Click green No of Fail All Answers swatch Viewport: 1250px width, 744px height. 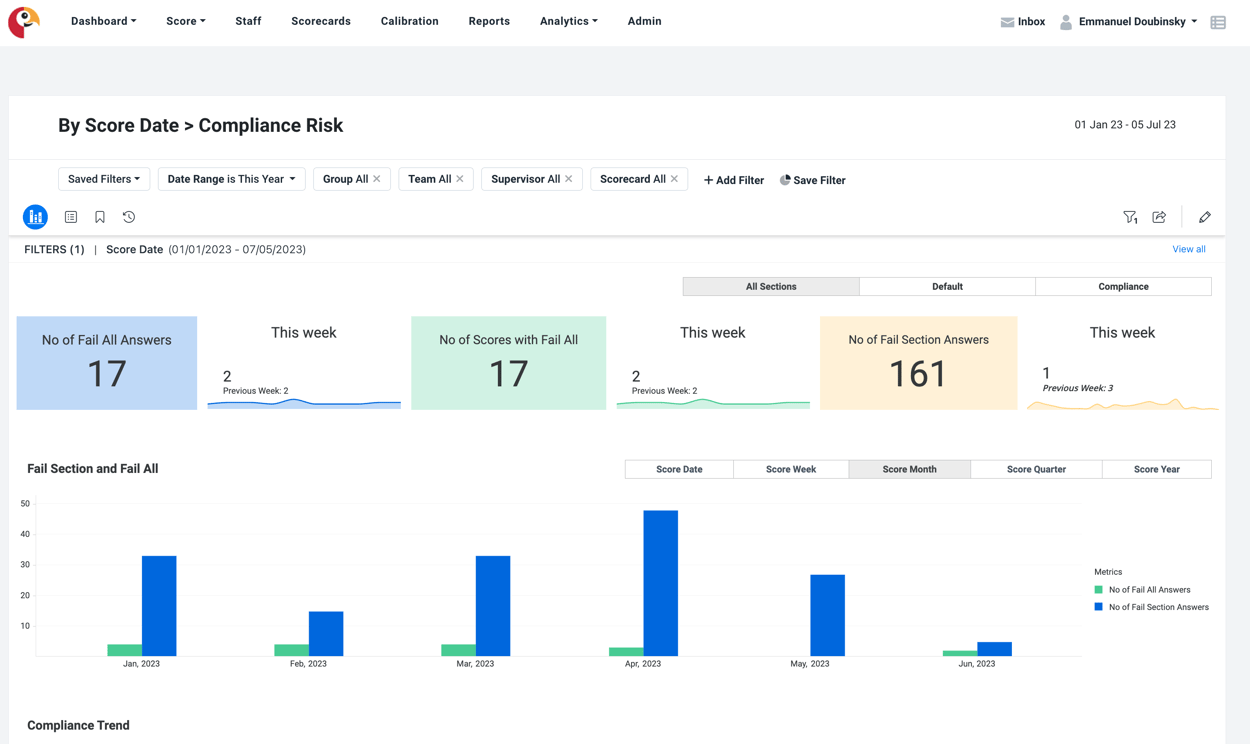(x=1098, y=590)
